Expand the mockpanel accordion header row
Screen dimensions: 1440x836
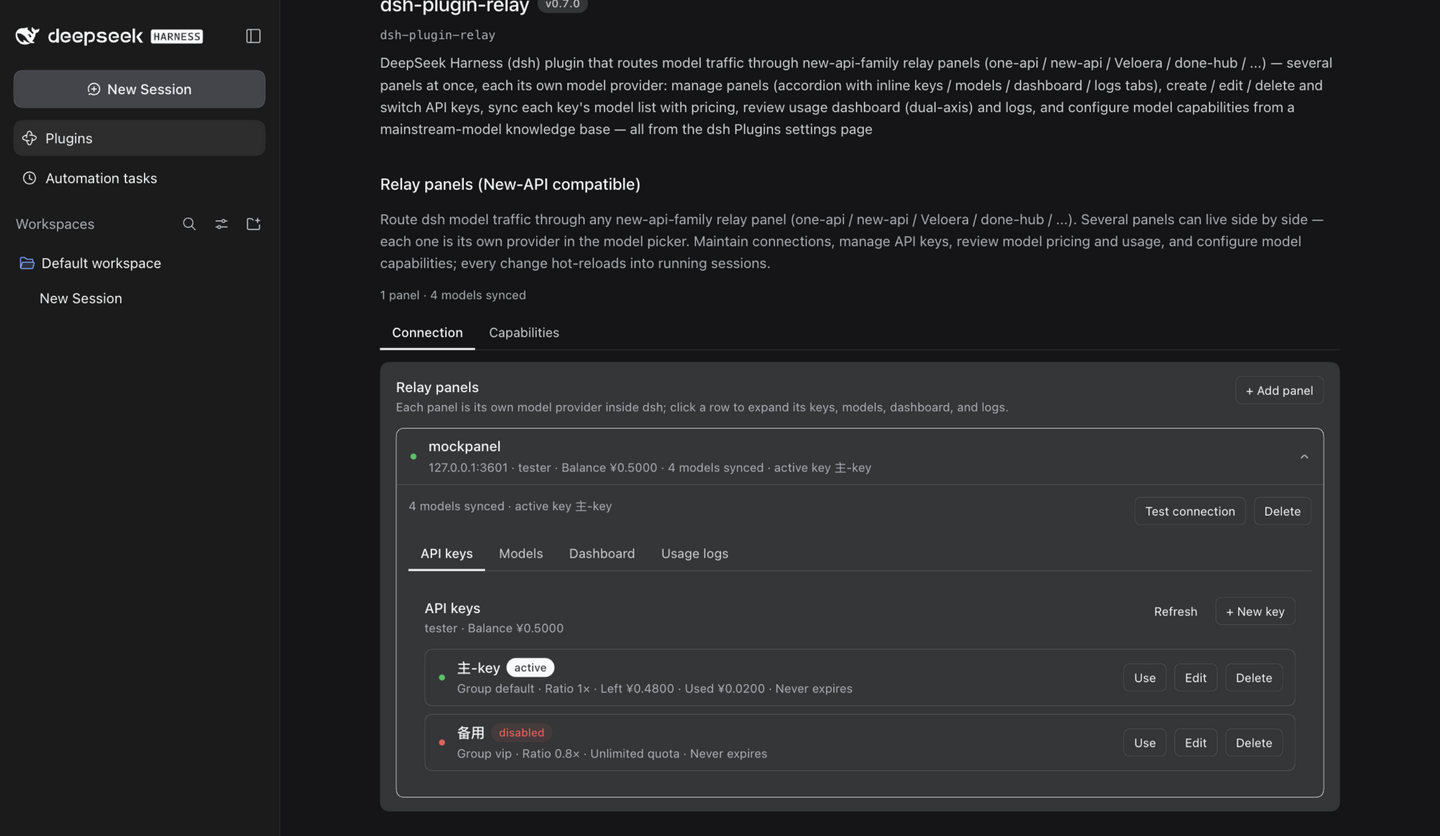[860, 457]
